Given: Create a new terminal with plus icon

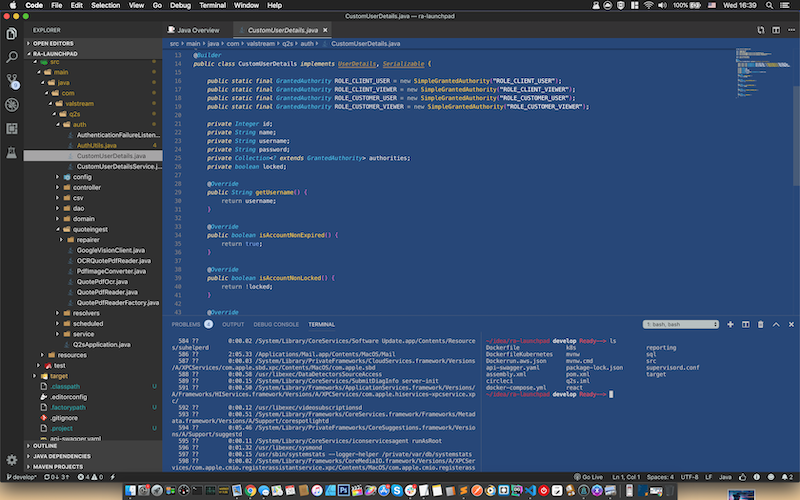Looking at the screenshot, I should pyautogui.click(x=731, y=324).
